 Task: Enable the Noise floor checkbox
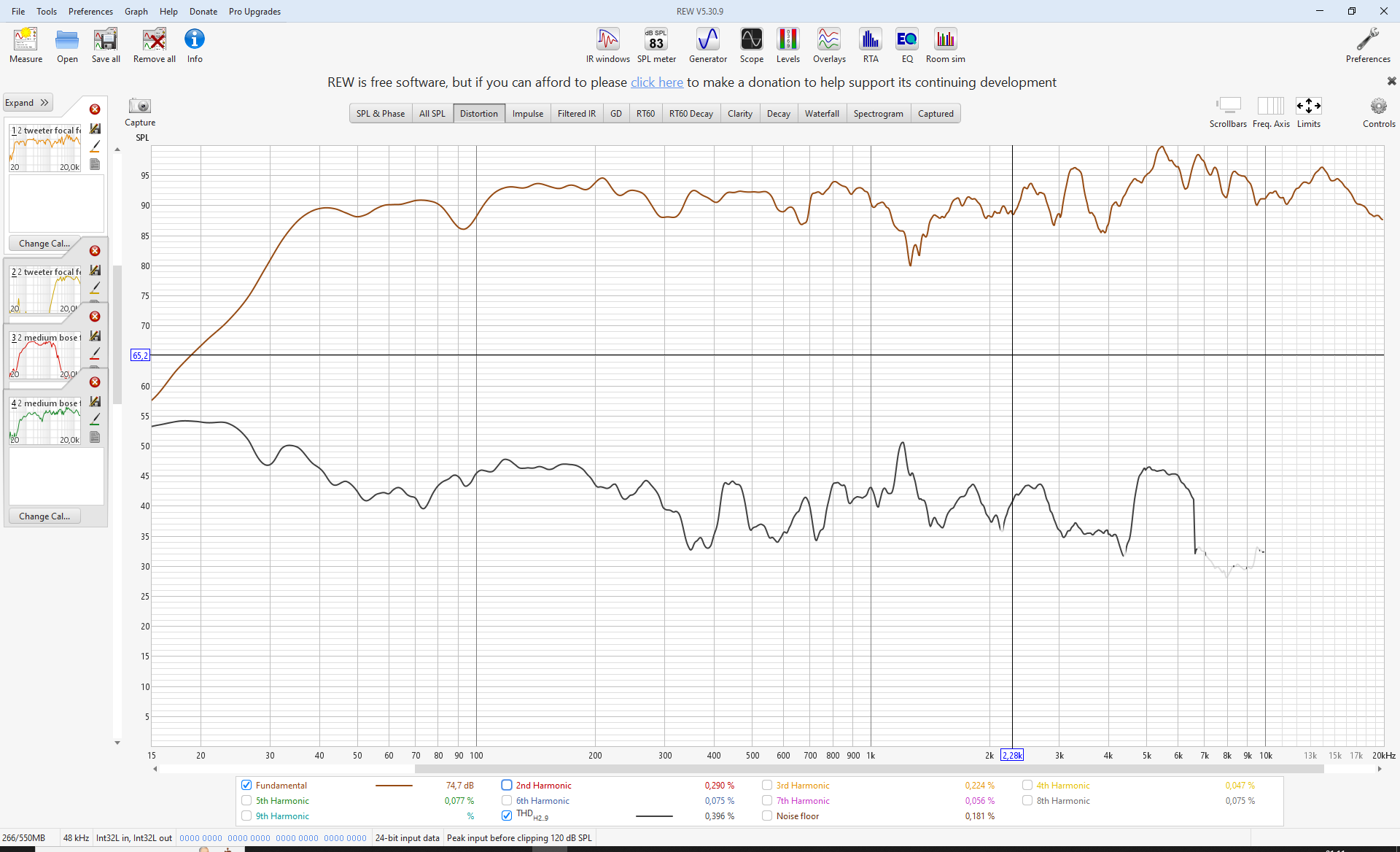click(767, 816)
